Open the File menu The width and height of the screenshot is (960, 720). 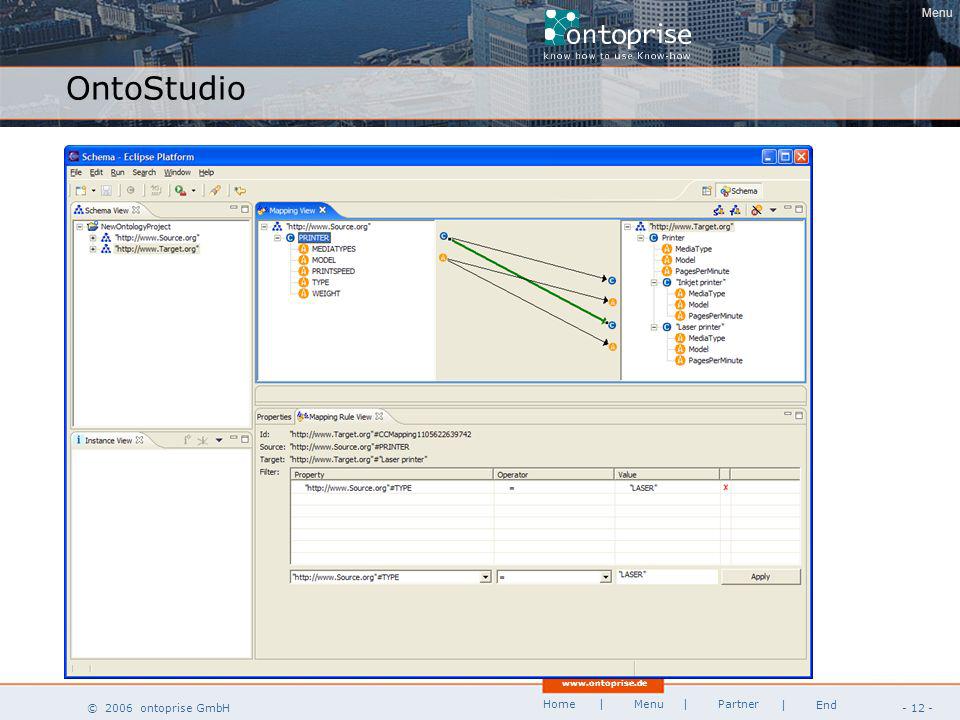[x=76, y=173]
